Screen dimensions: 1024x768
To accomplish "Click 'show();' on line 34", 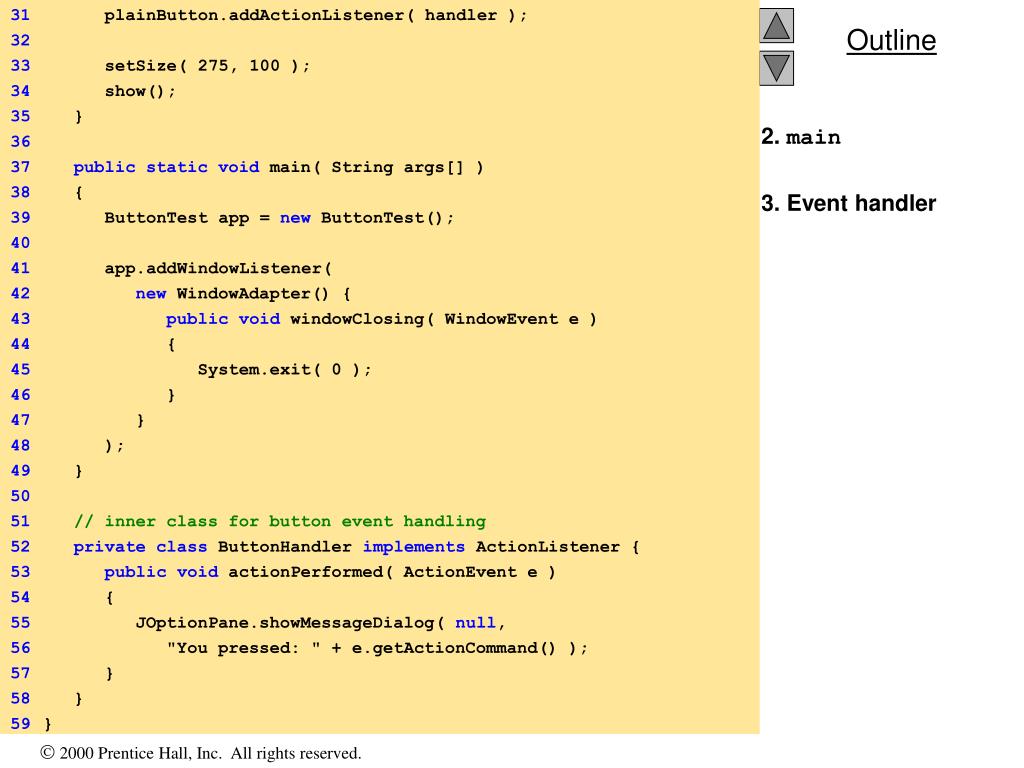I will click(140, 91).
